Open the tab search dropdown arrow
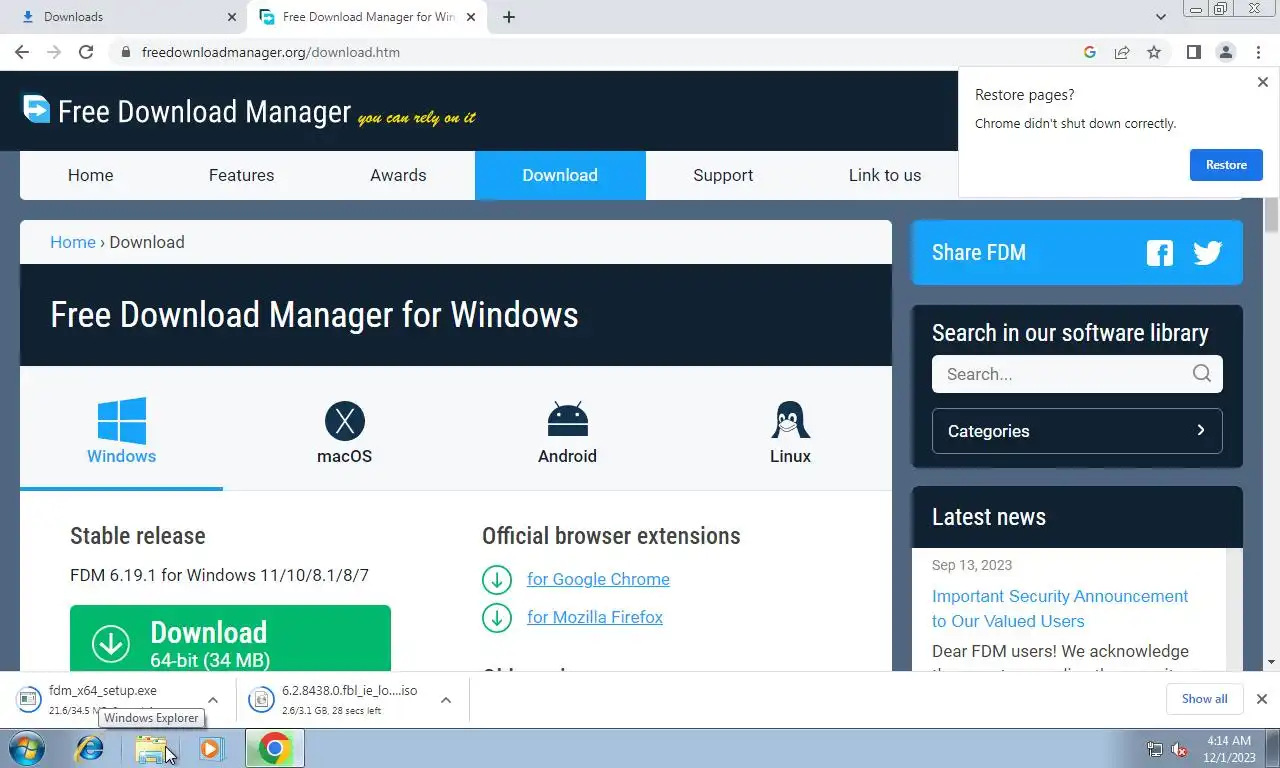This screenshot has height=768, width=1280. (x=1161, y=17)
